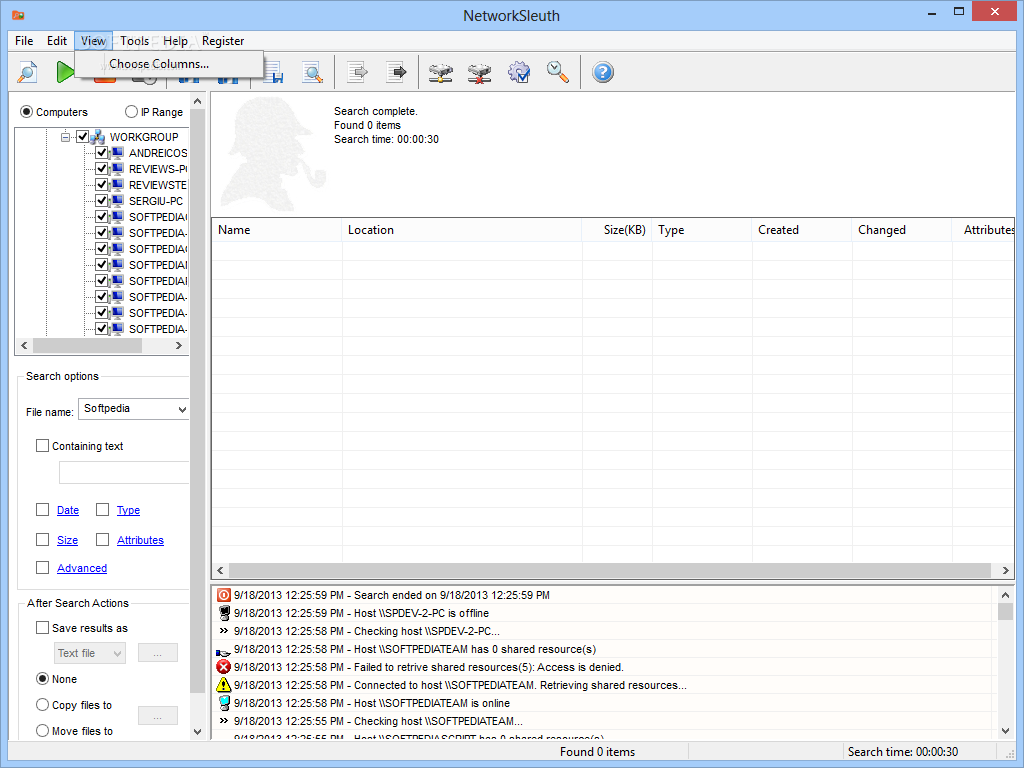Screen dimensions: 1024x768
Task: Open the Type filter link
Action: coord(128,510)
